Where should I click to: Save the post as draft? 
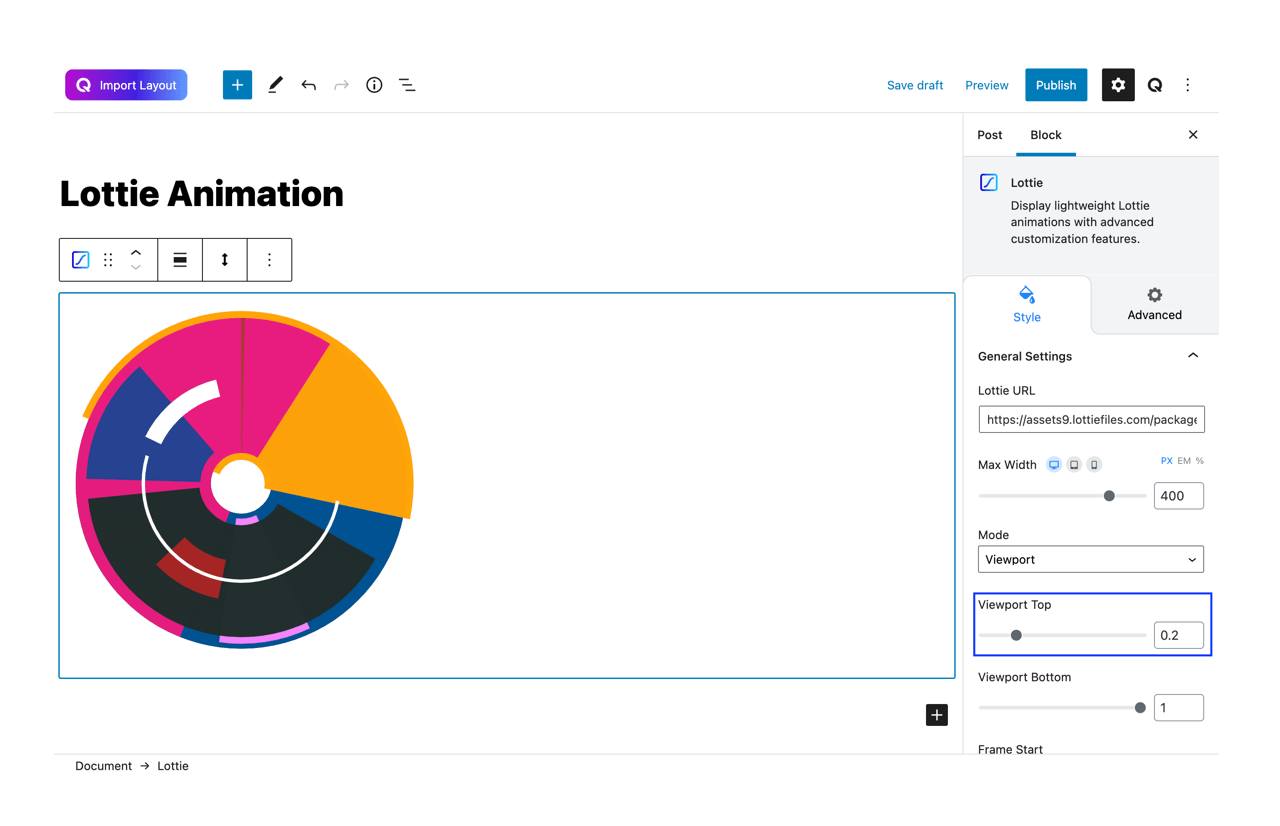pos(915,85)
